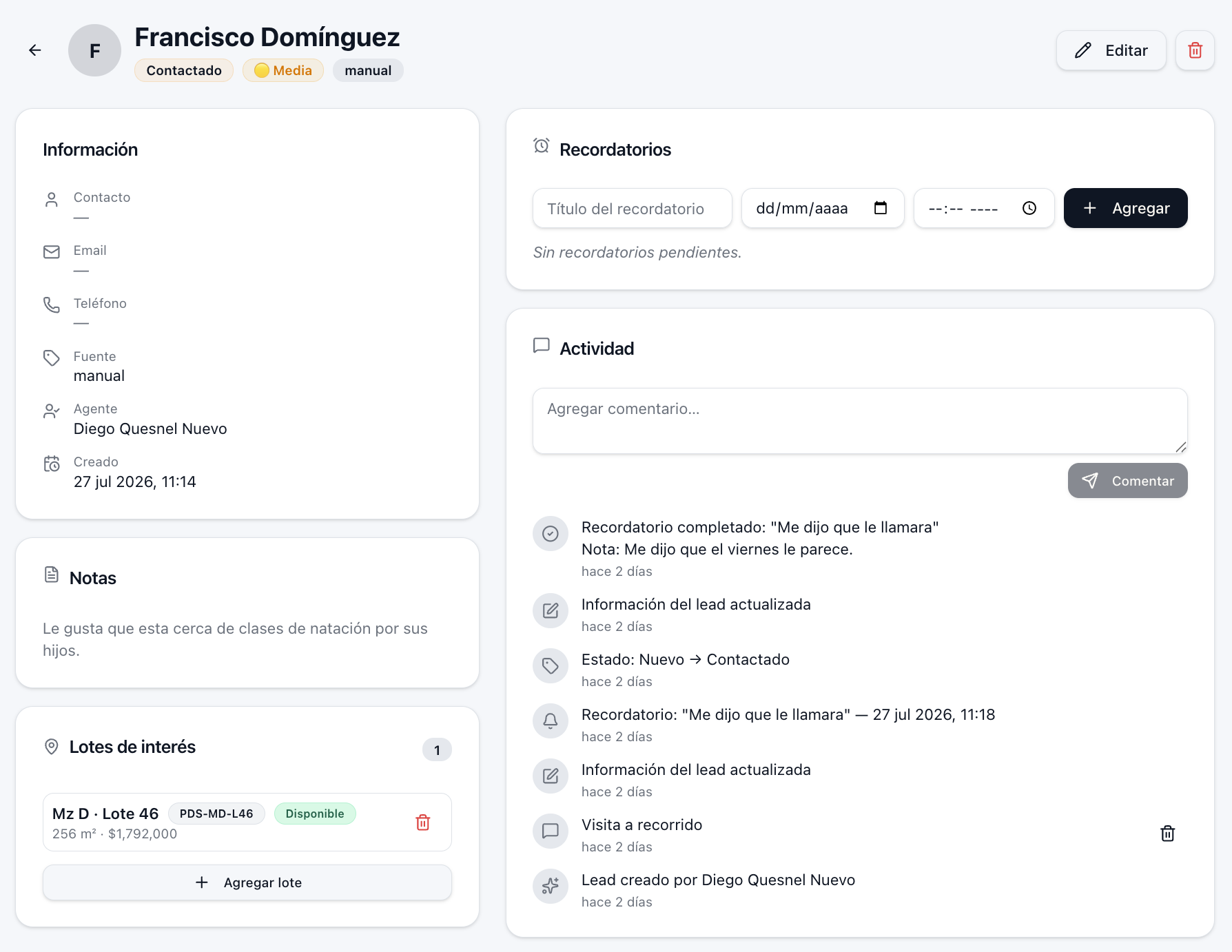Go back using the left arrow icon
This screenshot has width=1232, height=952.
[x=35, y=50]
